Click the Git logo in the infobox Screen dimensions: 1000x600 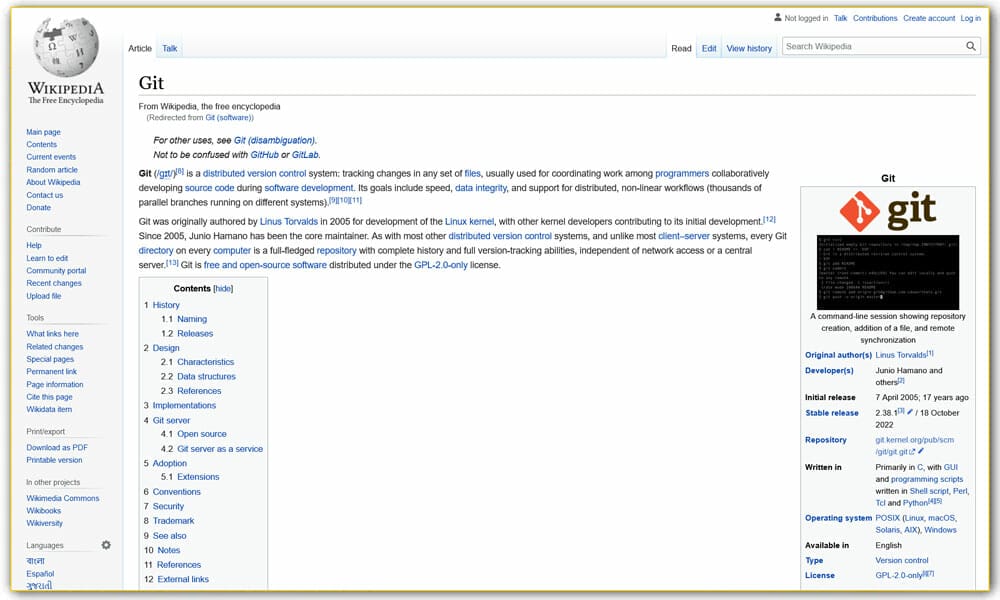tap(888, 208)
